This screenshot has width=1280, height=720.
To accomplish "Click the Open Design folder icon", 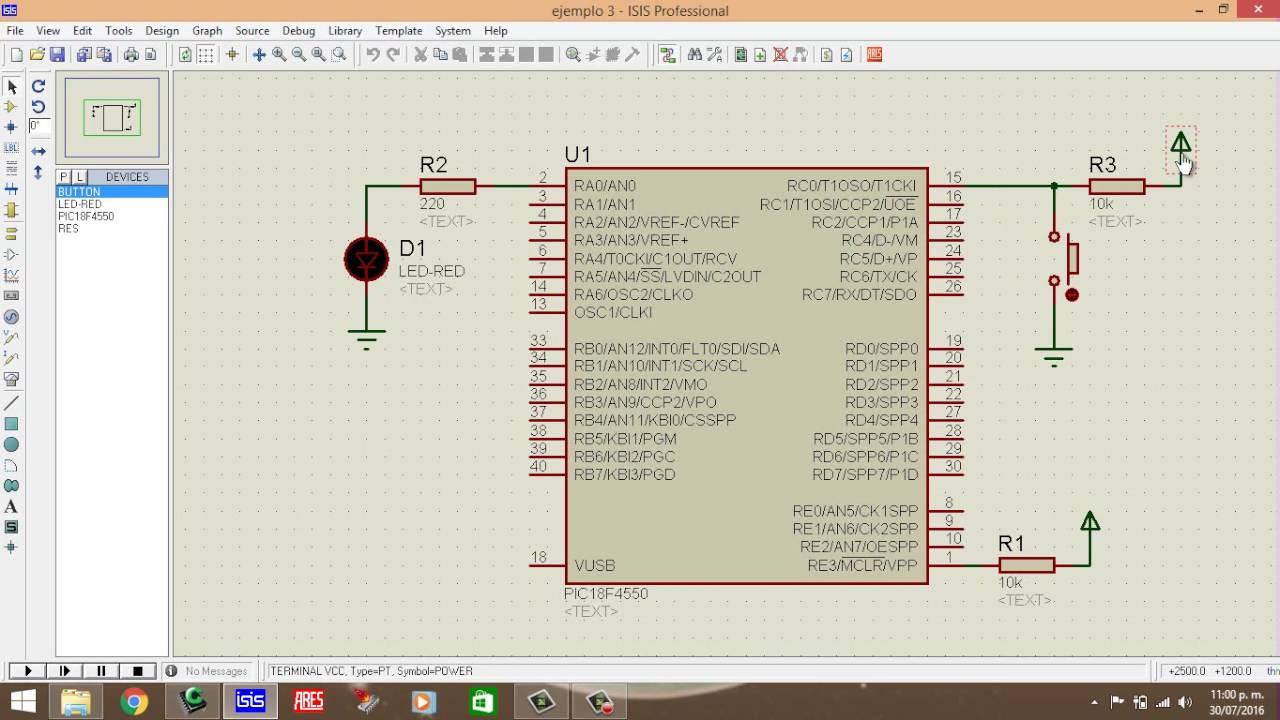I will click(37, 55).
